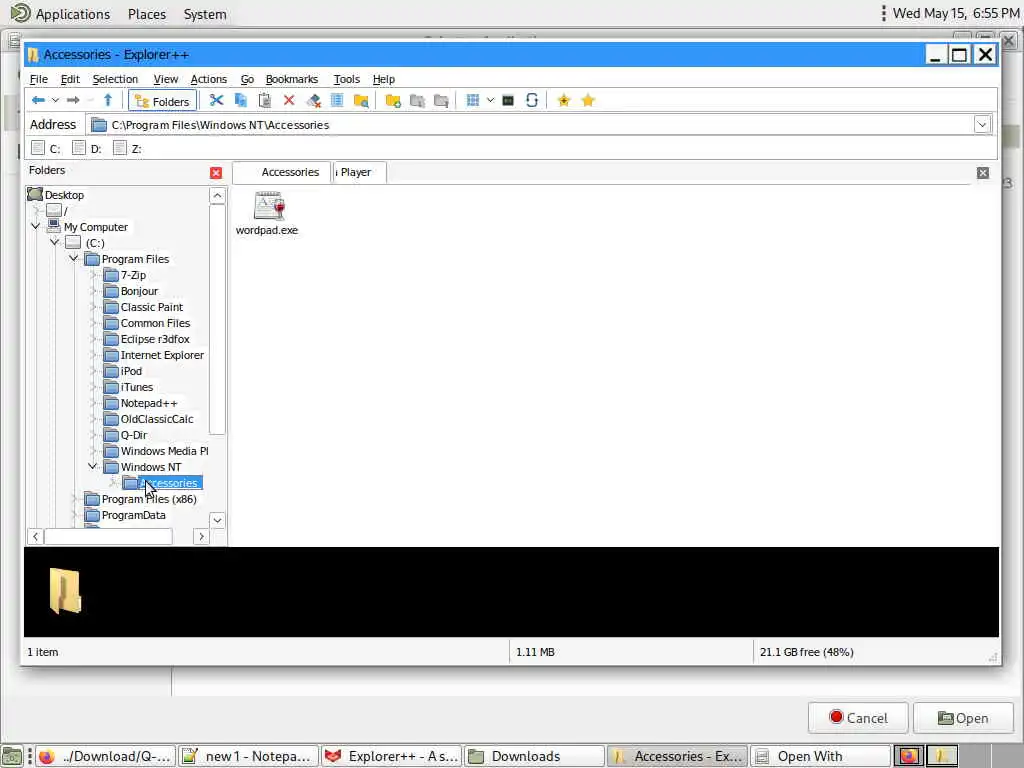Open the Search folder icon

(x=361, y=101)
